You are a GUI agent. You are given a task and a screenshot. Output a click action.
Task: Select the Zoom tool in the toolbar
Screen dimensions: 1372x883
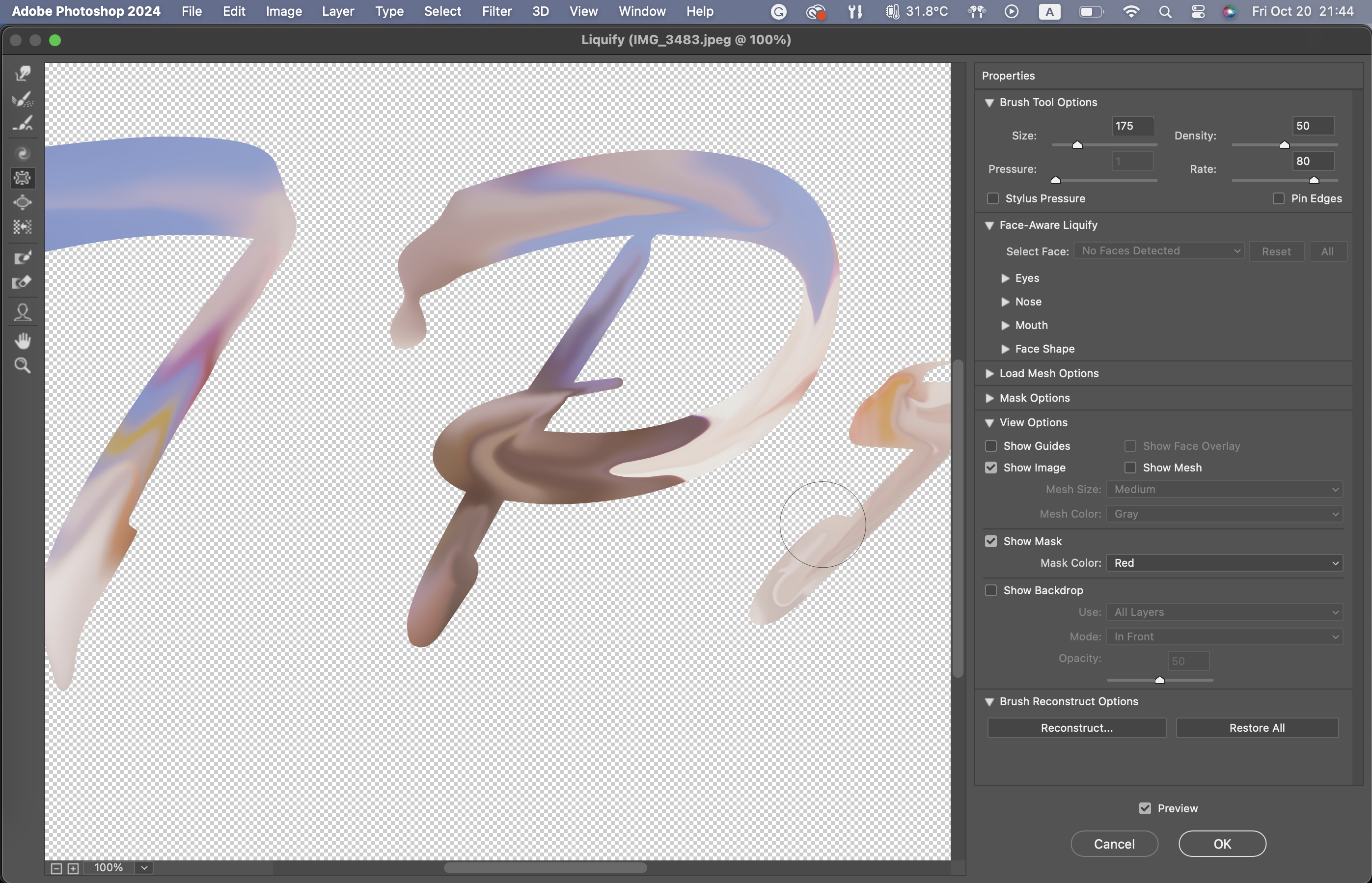[23, 366]
